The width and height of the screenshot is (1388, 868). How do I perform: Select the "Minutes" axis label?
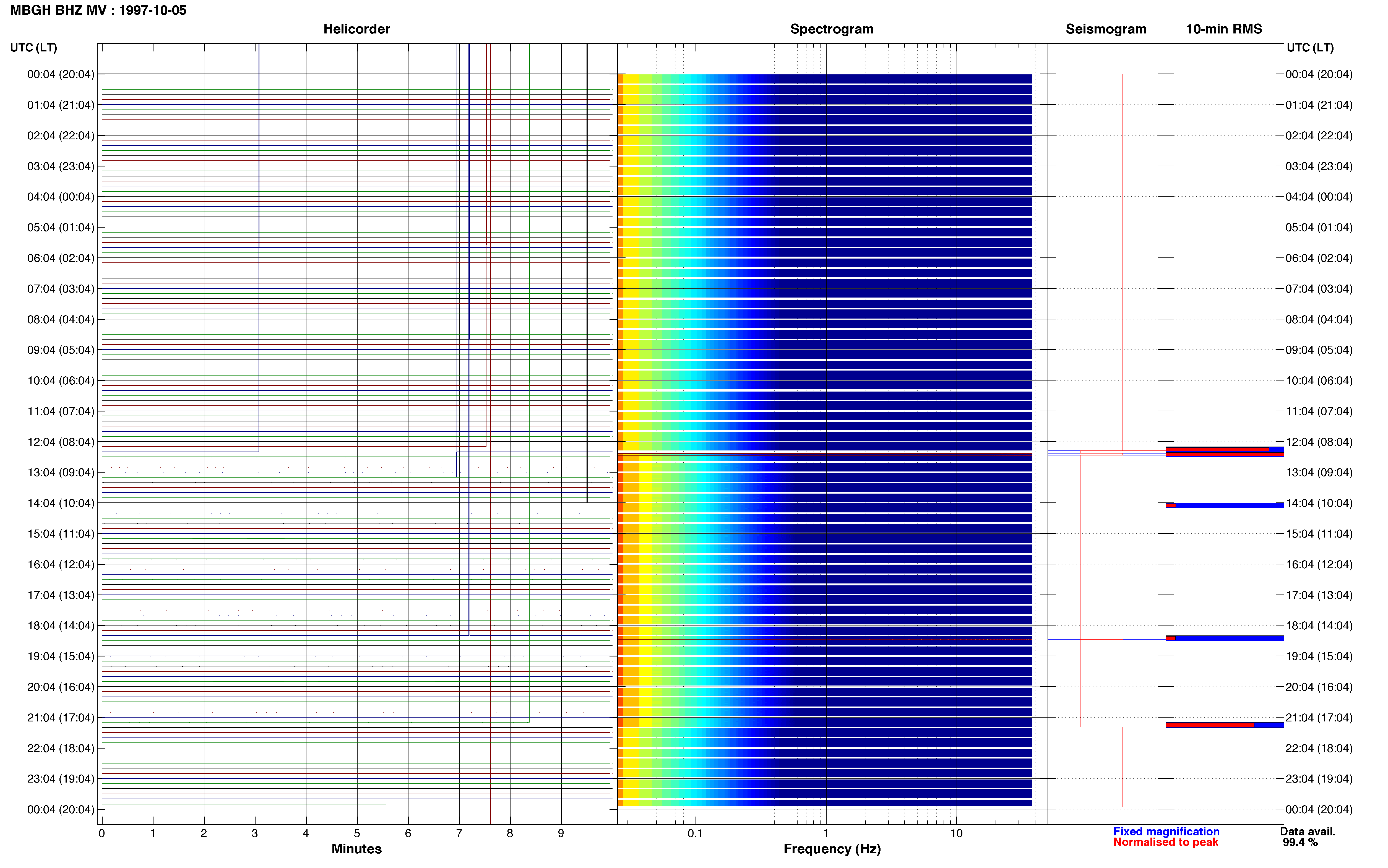pos(356,848)
